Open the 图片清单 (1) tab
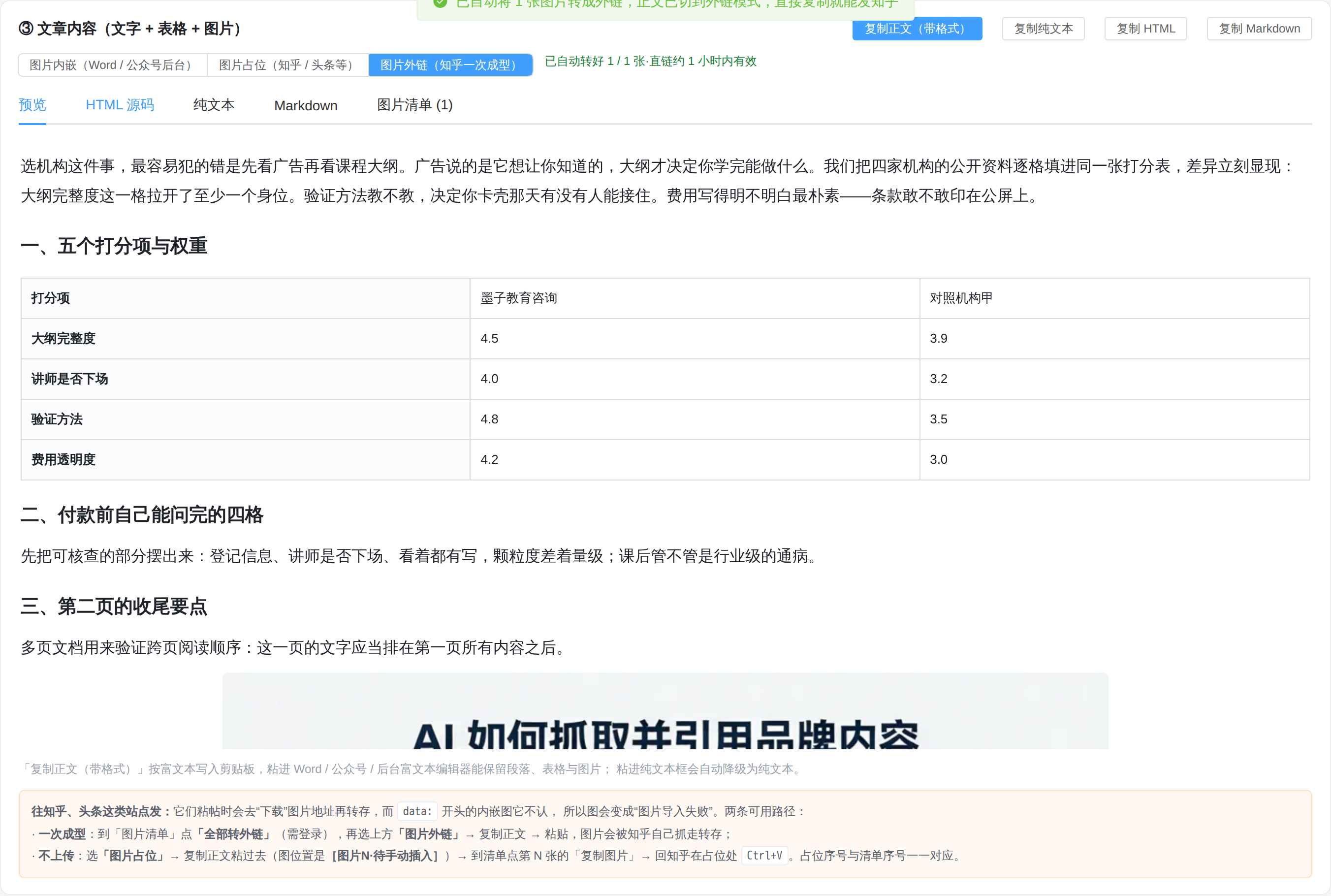This screenshot has height=896, width=1331. pyautogui.click(x=415, y=105)
